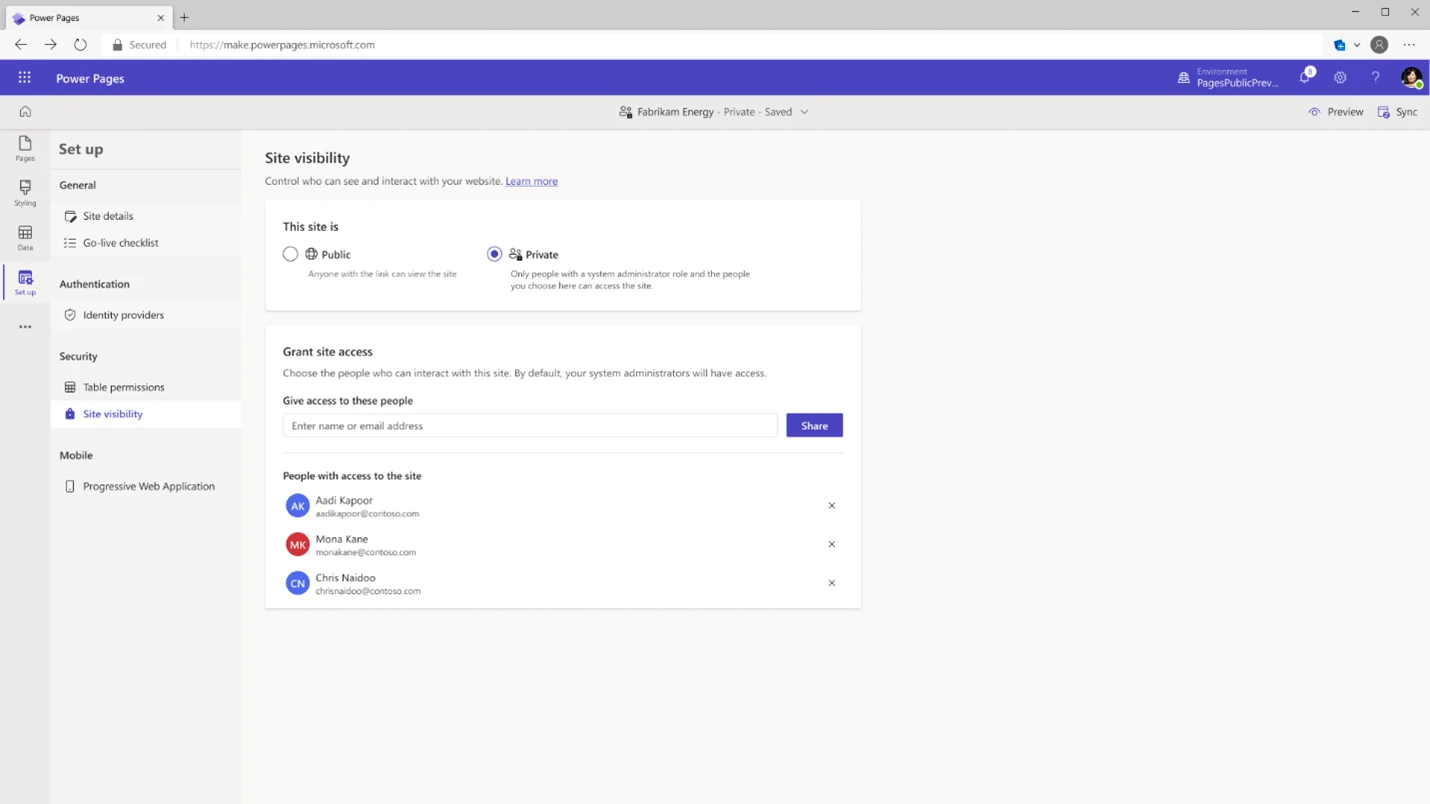Click the Set up sidebar icon
This screenshot has width=1430, height=804.
tap(24, 283)
